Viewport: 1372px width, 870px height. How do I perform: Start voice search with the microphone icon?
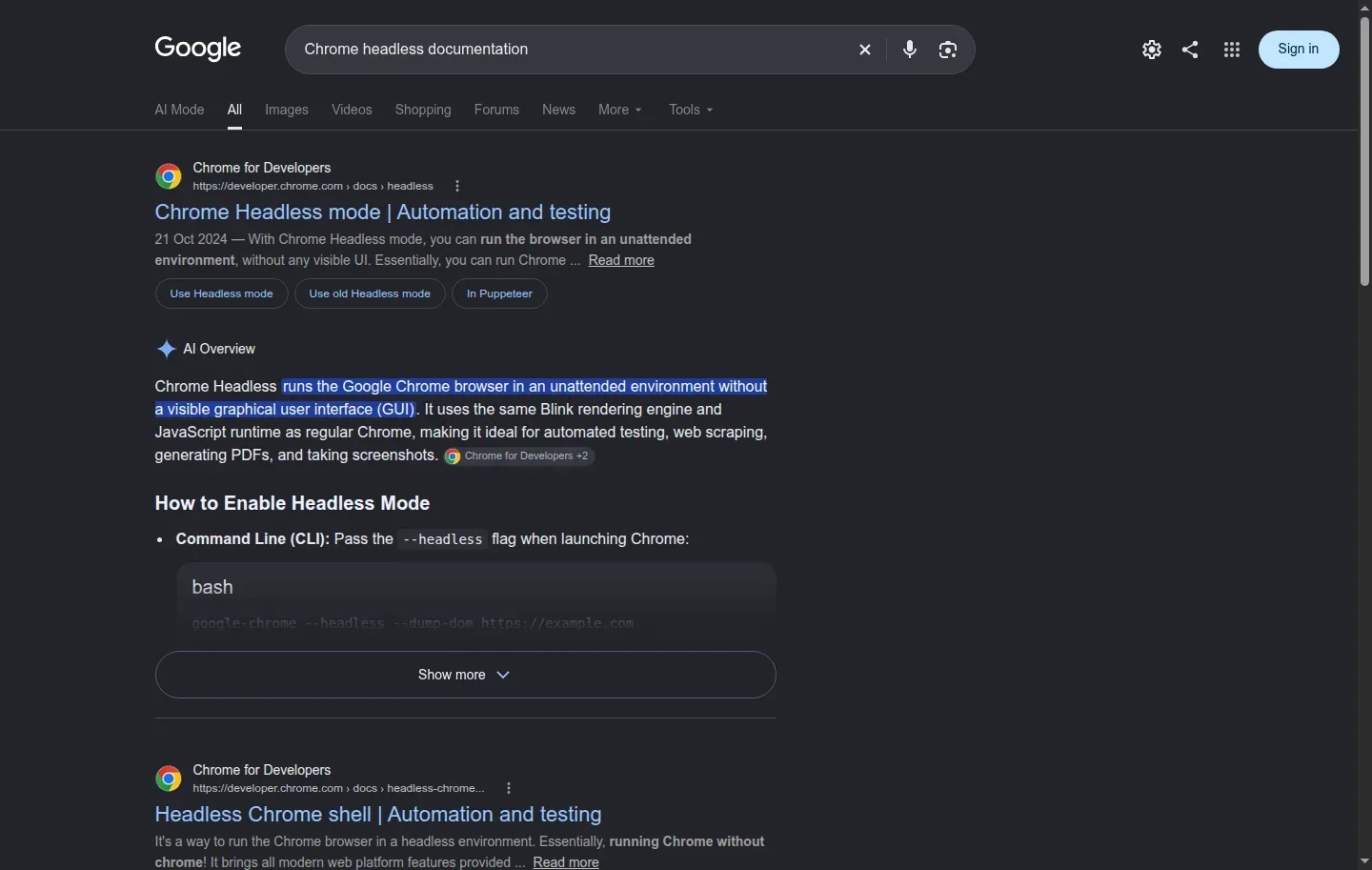pos(910,50)
